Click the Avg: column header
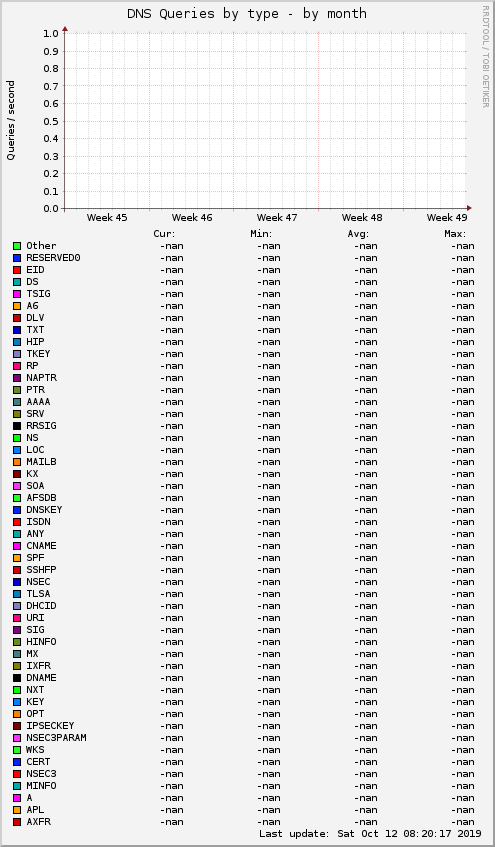The image size is (495, 847). [358, 234]
